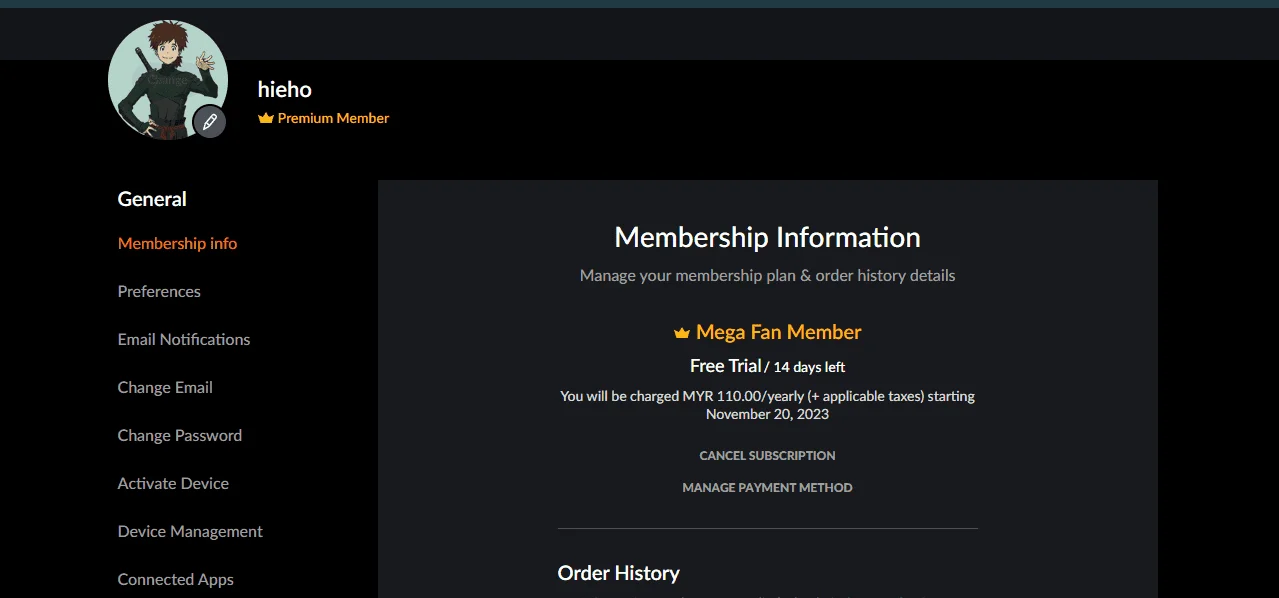Click the username hieho

(x=285, y=89)
